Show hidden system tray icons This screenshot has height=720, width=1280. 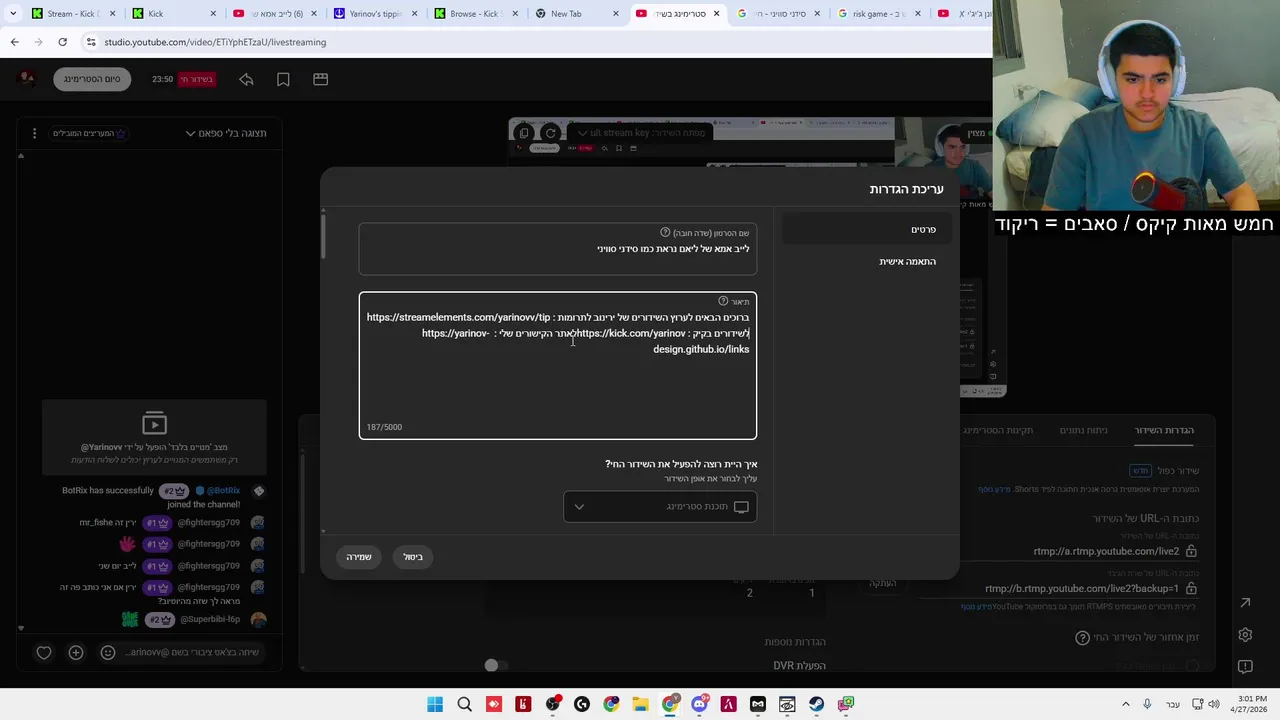point(1126,704)
